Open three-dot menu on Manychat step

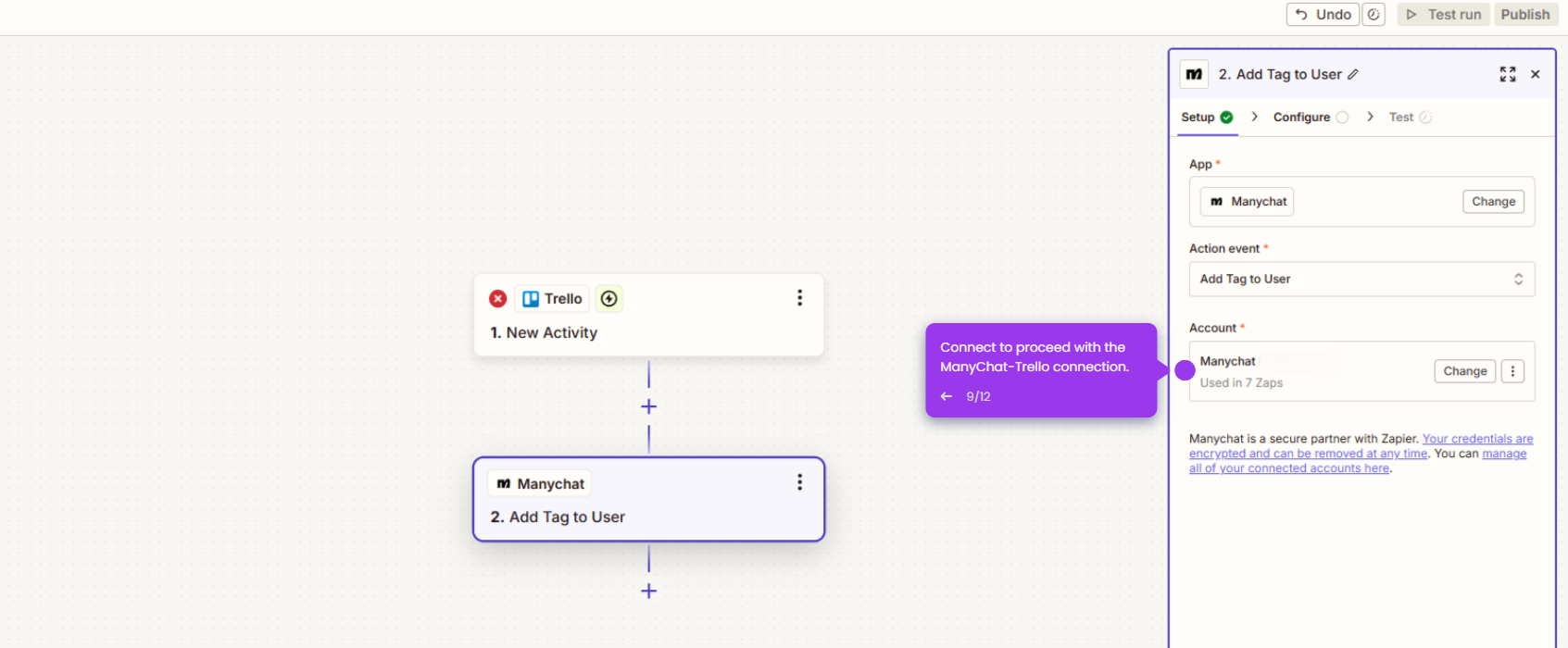tap(799, 482)
